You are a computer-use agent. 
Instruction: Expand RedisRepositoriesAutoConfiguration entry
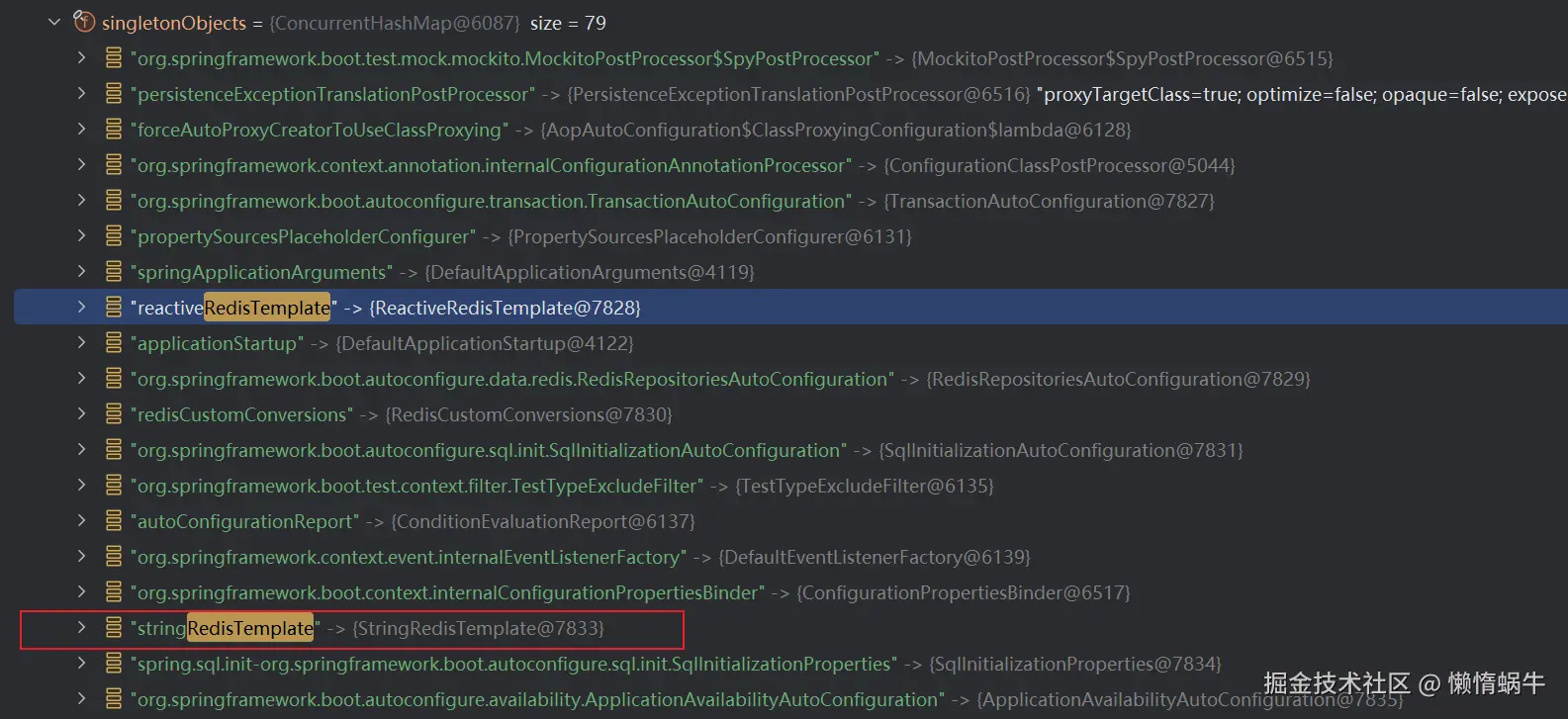[x=82, y=378]
